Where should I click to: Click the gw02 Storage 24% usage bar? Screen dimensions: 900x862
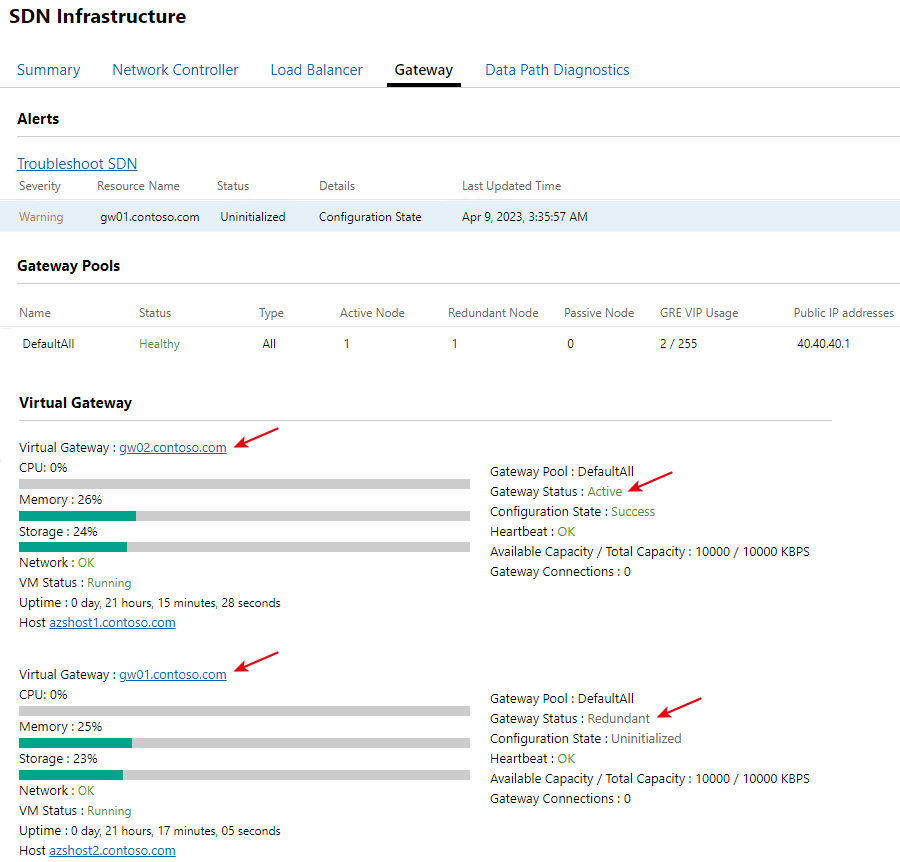tap(245, 547)
